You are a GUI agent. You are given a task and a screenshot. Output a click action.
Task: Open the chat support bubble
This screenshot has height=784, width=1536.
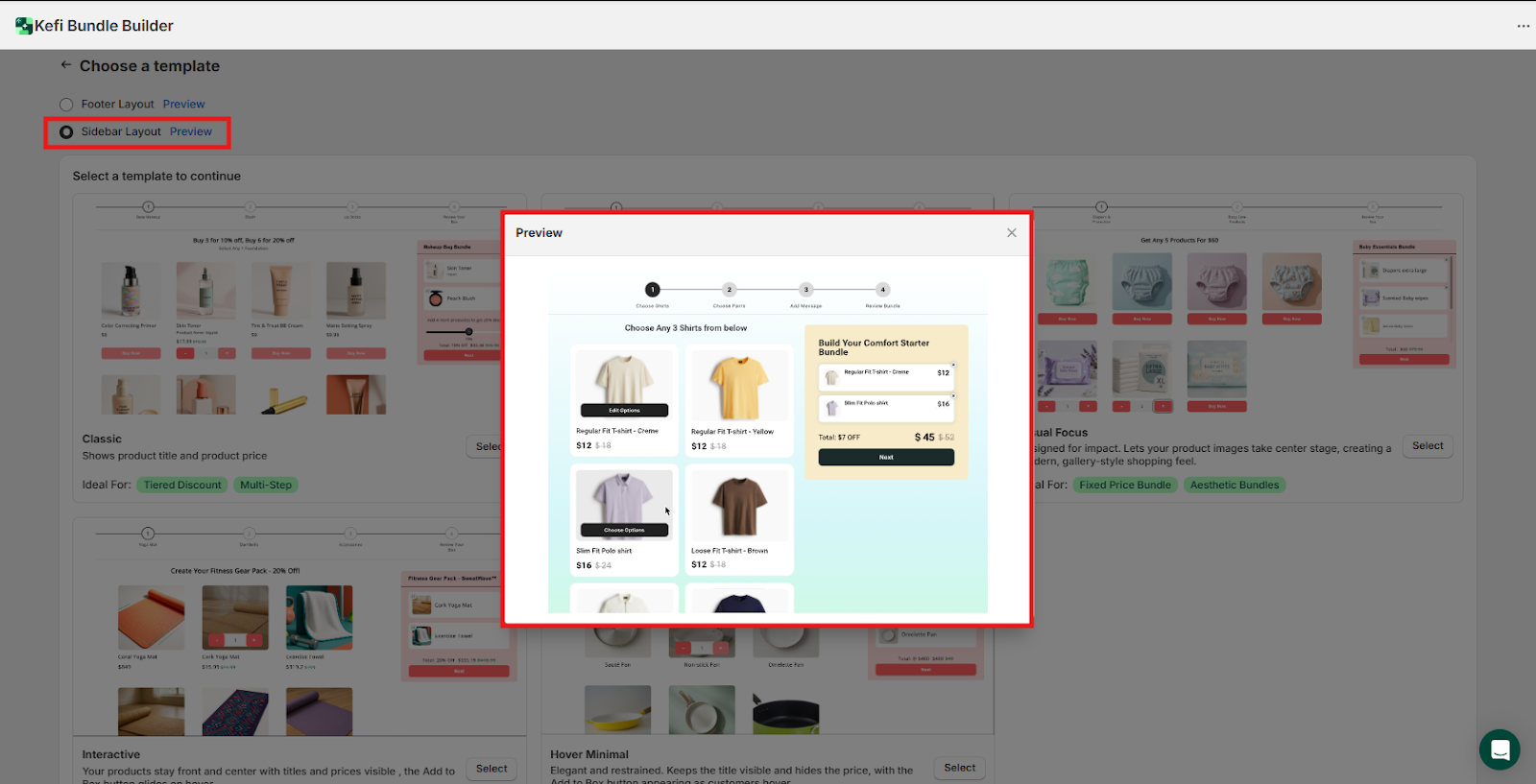pyautogui.click(x=1499, y=749)
